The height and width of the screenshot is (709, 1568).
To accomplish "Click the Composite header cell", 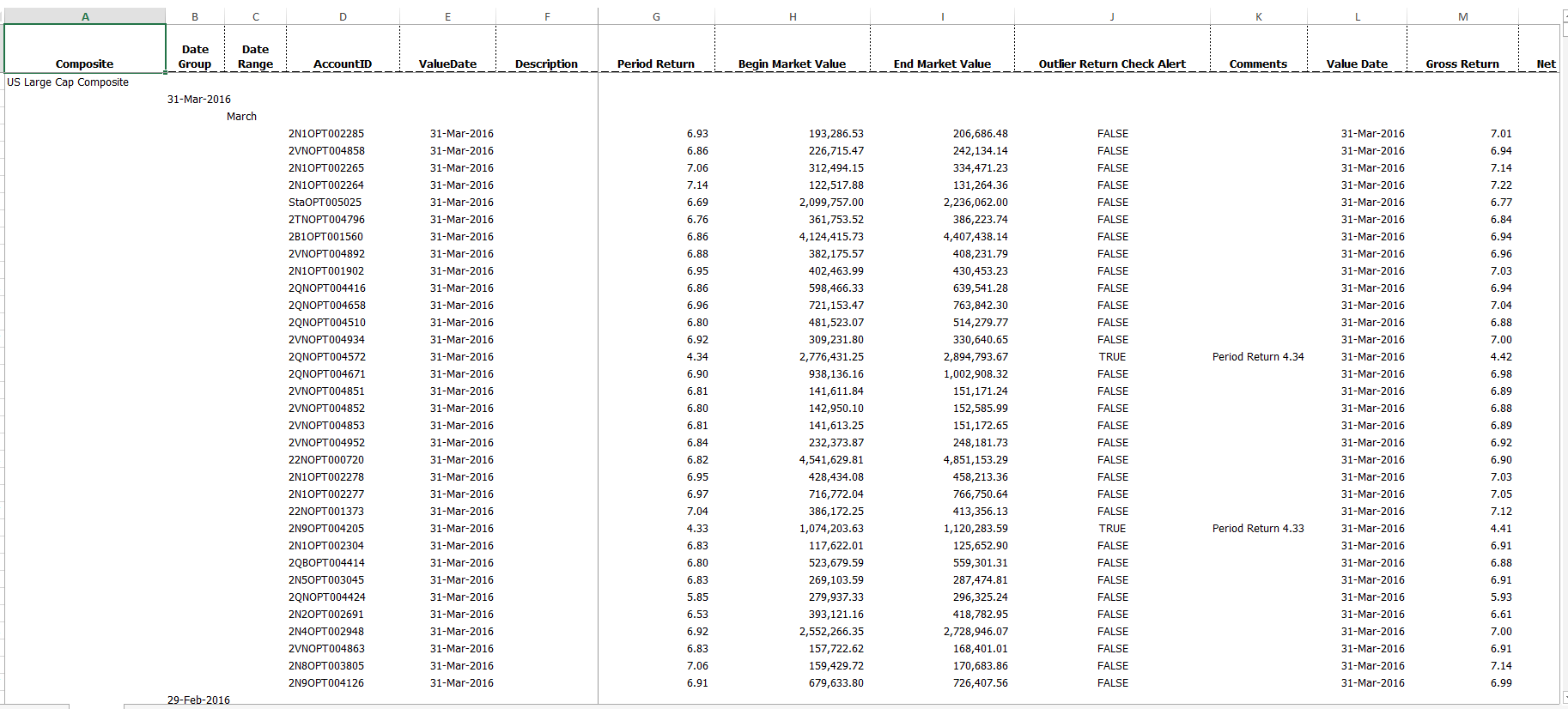I will click(x=84, y=64).
